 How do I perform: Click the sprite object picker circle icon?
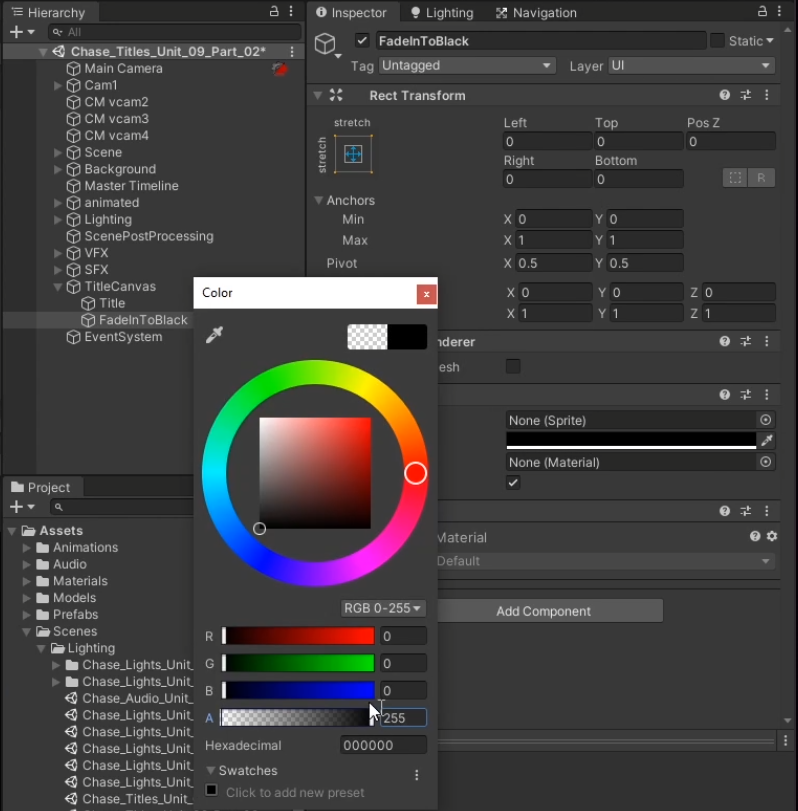766,421
